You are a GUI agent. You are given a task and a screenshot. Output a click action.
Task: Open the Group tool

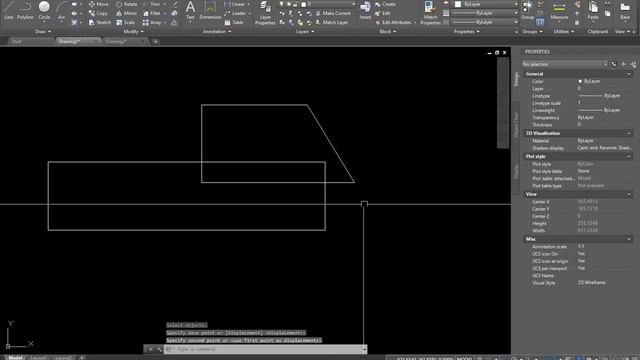click(x=527, y=10)
